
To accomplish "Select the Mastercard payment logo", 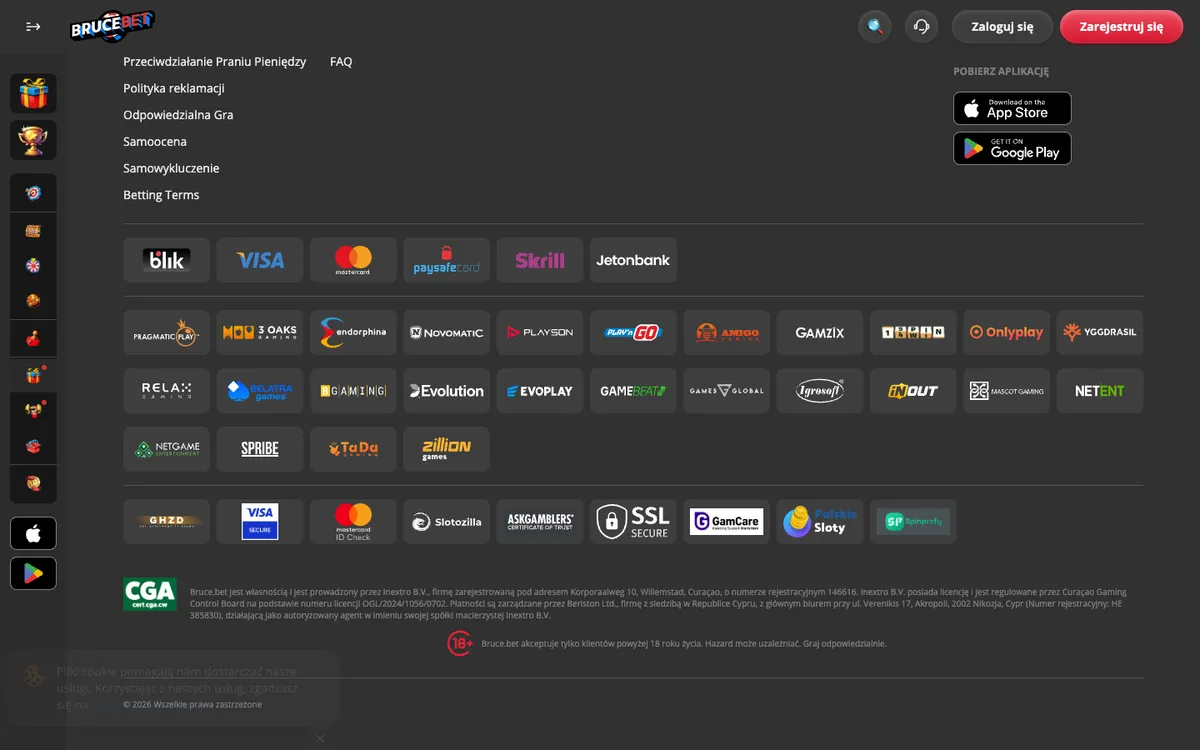I will [x=353, y=260].
